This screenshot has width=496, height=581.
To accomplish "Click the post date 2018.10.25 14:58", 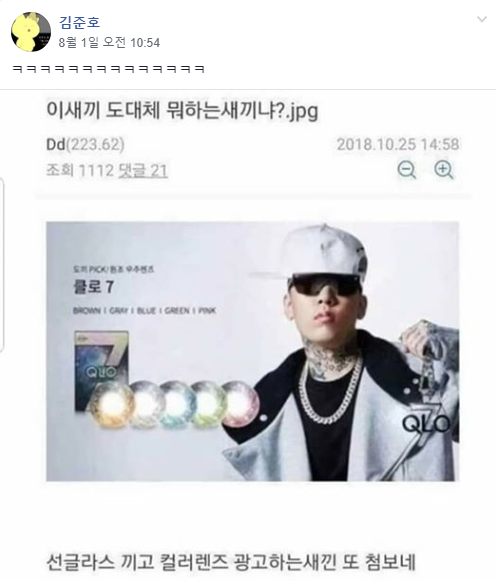I will tap(398, 144).
